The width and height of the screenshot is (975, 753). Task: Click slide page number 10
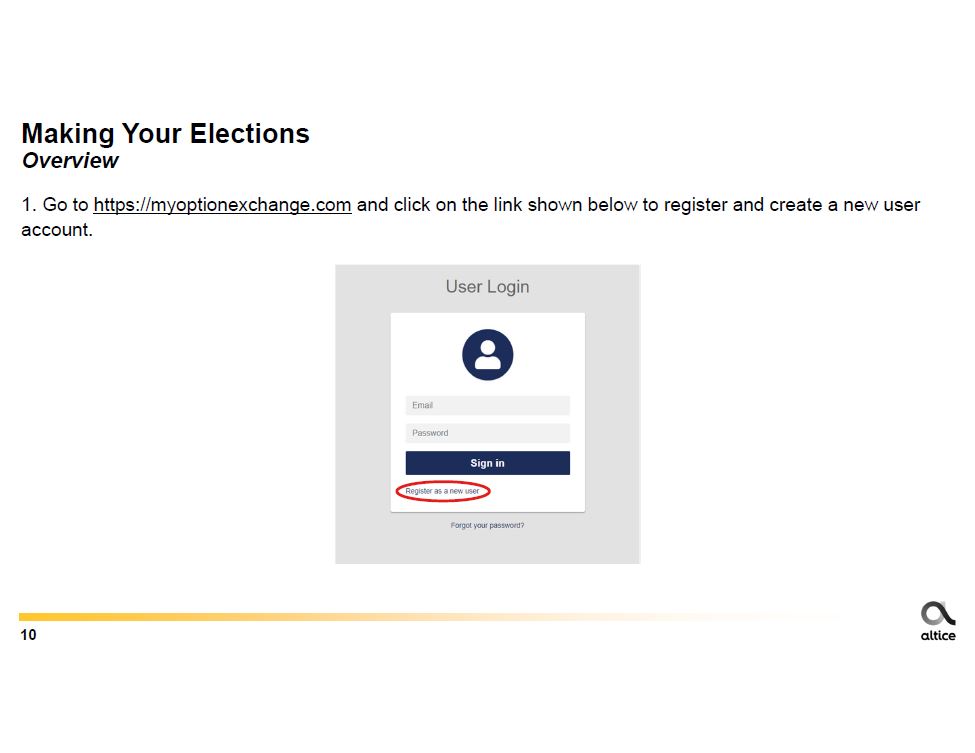pos(28,635)
